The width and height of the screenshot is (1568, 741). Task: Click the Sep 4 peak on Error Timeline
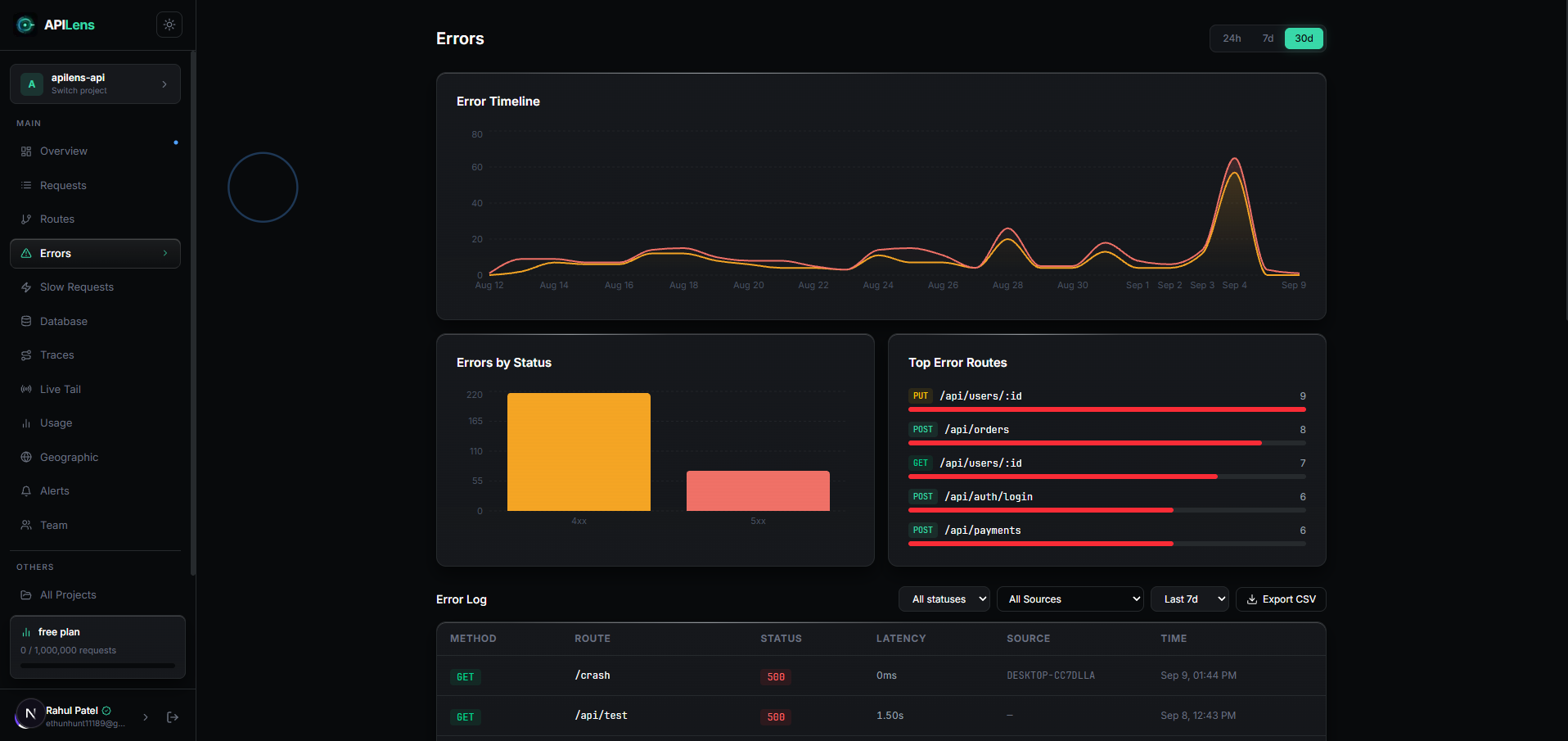coord(1234,159)
